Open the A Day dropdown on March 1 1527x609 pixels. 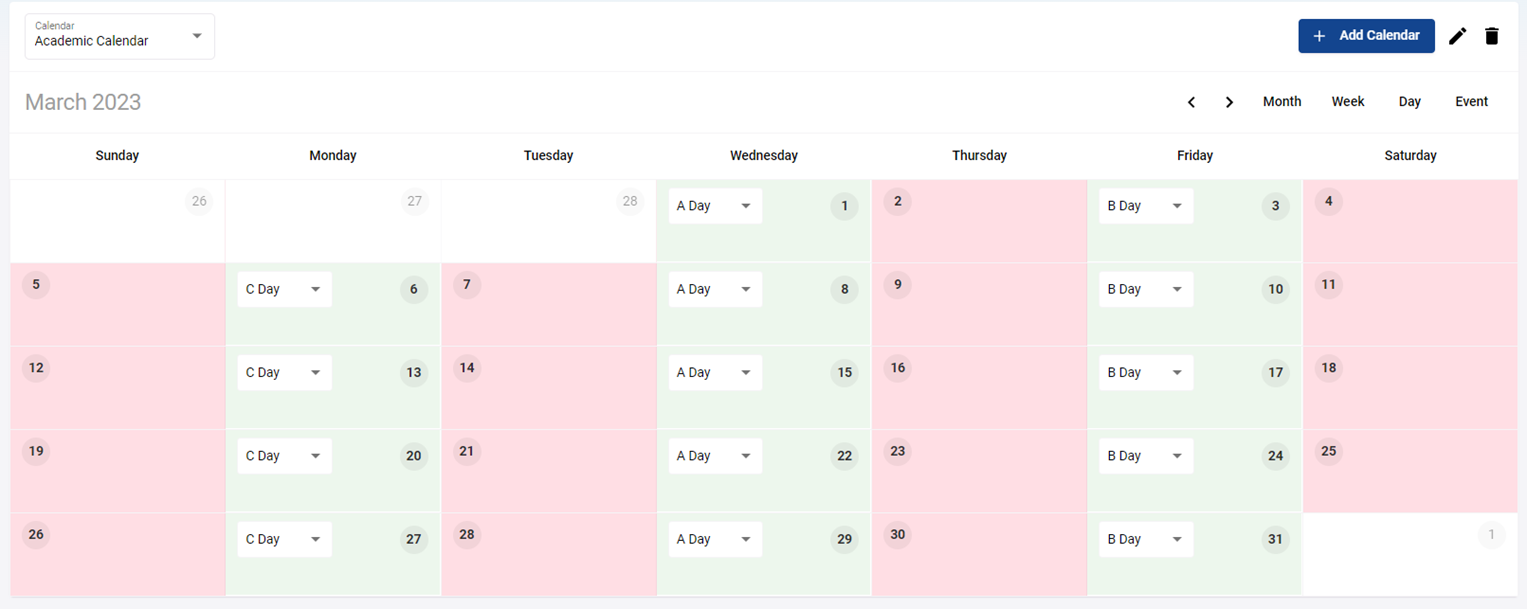714,206
